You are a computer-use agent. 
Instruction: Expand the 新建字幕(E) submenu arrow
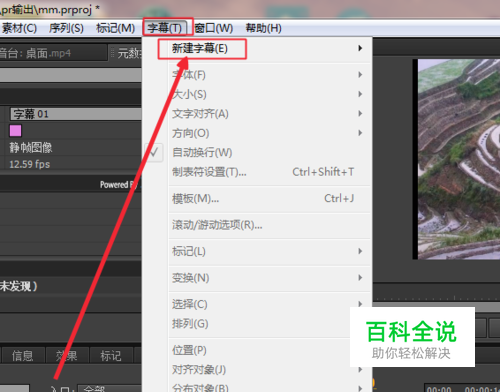(360, 48)
